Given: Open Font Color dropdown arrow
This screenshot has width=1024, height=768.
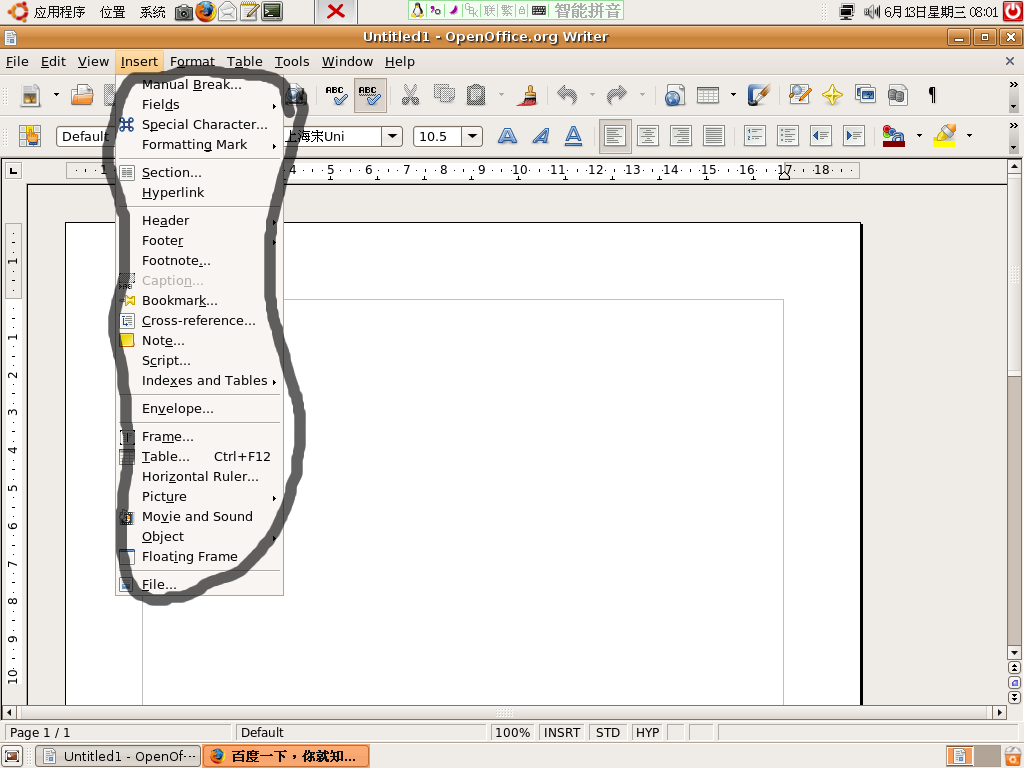Looking at the screenshot, I should click(919, 136).
